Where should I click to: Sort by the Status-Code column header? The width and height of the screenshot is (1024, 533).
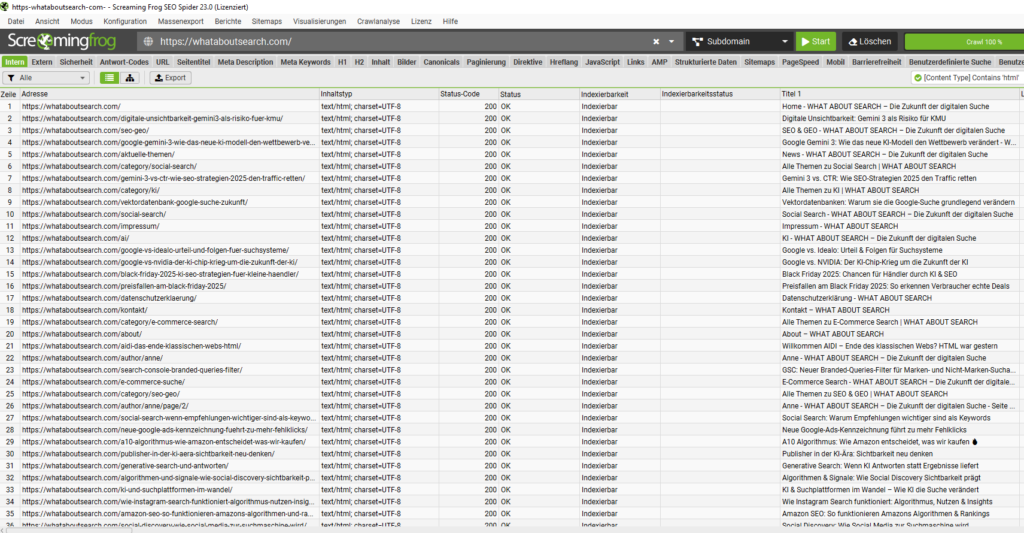point(468,94)
